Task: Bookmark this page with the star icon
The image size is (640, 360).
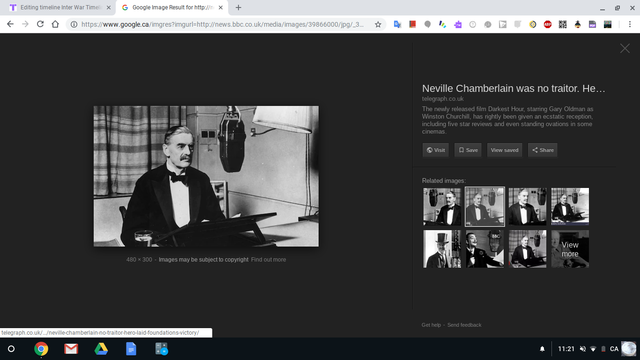Action: (x=378, y=24)
